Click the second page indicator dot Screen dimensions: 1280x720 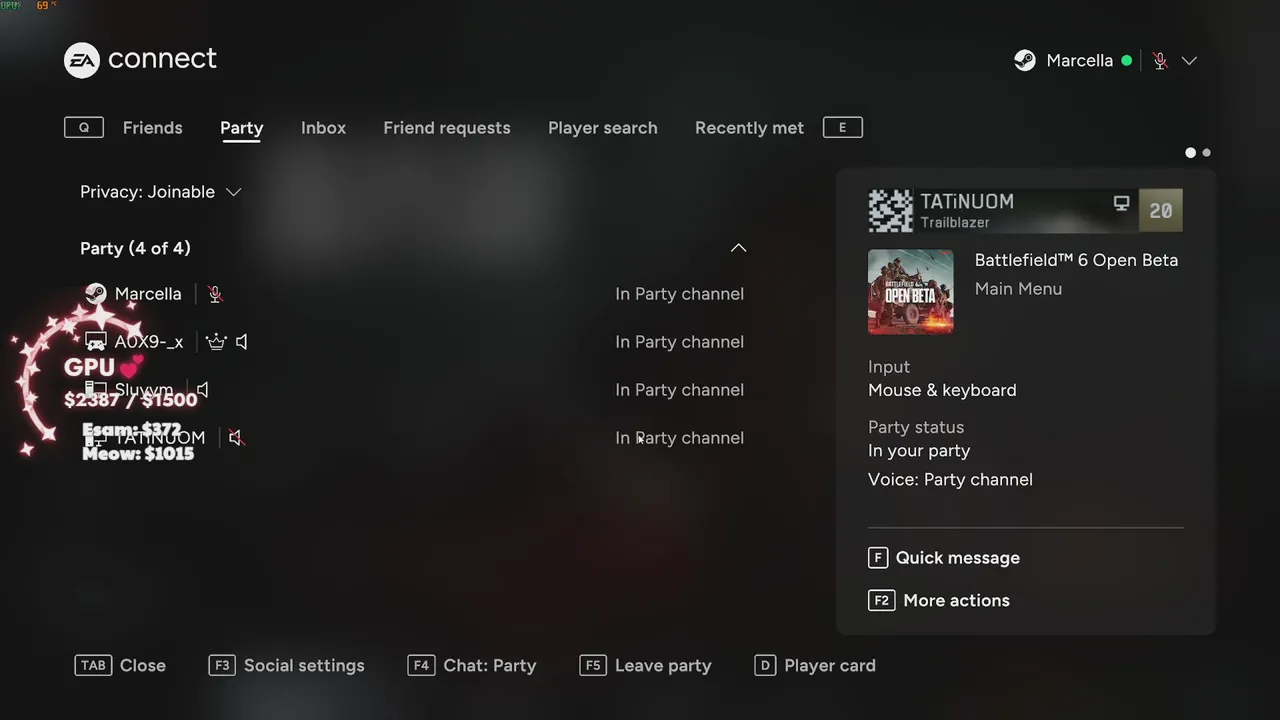pyautogui.click(x=1207, y=153)
